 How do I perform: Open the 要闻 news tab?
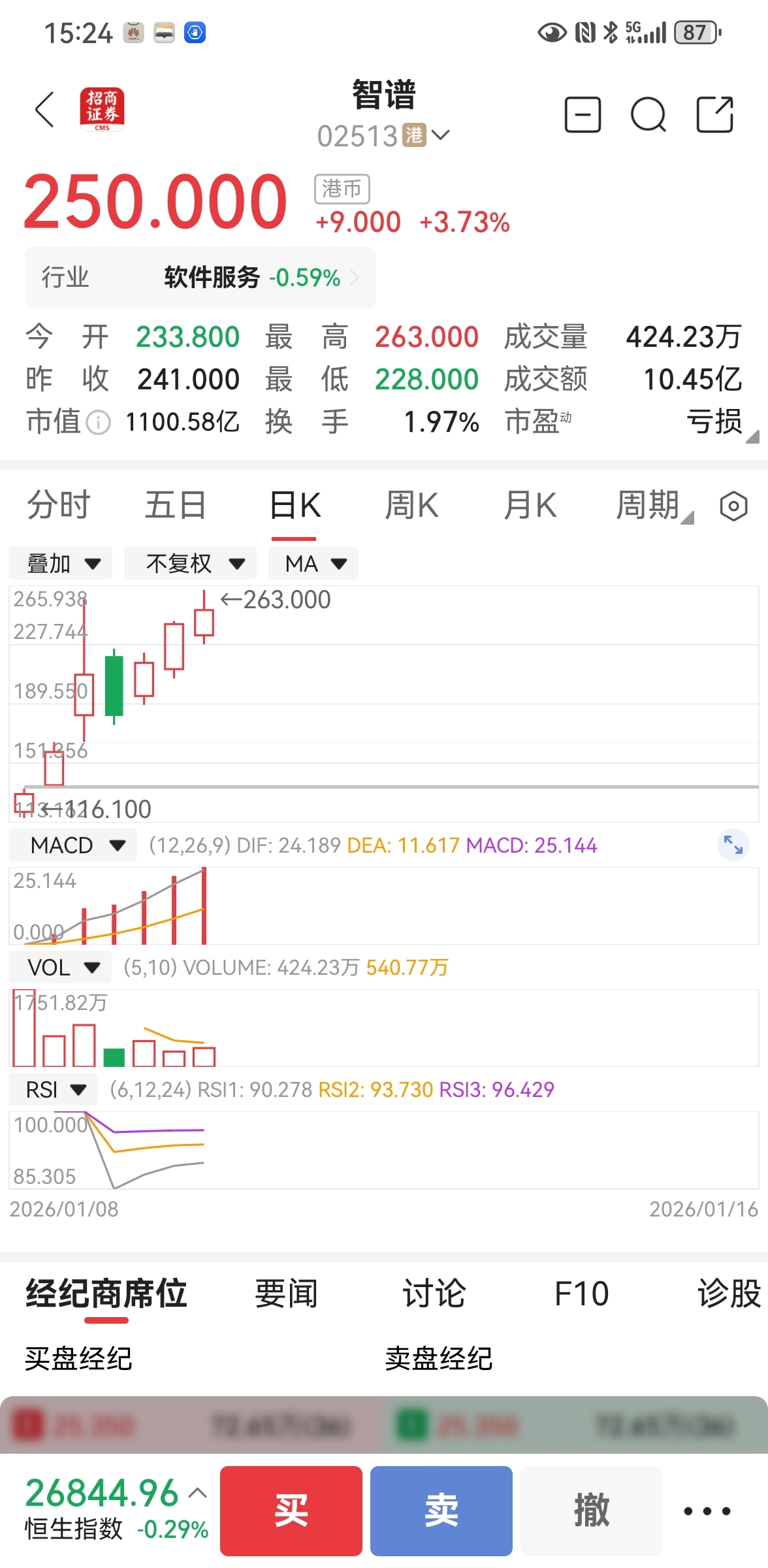point(286,1294)
